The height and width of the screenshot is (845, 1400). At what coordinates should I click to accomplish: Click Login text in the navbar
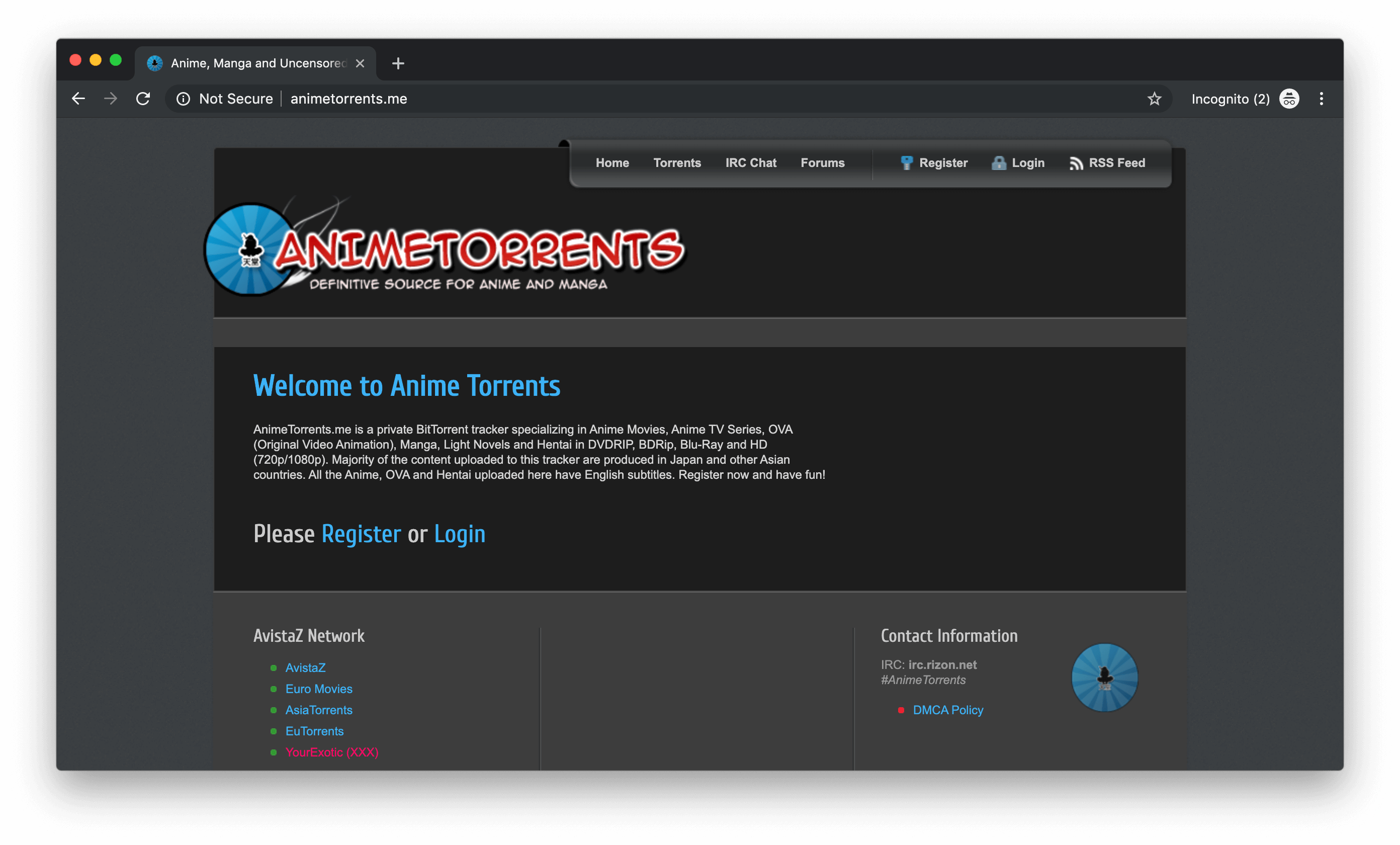(1028, 163)
